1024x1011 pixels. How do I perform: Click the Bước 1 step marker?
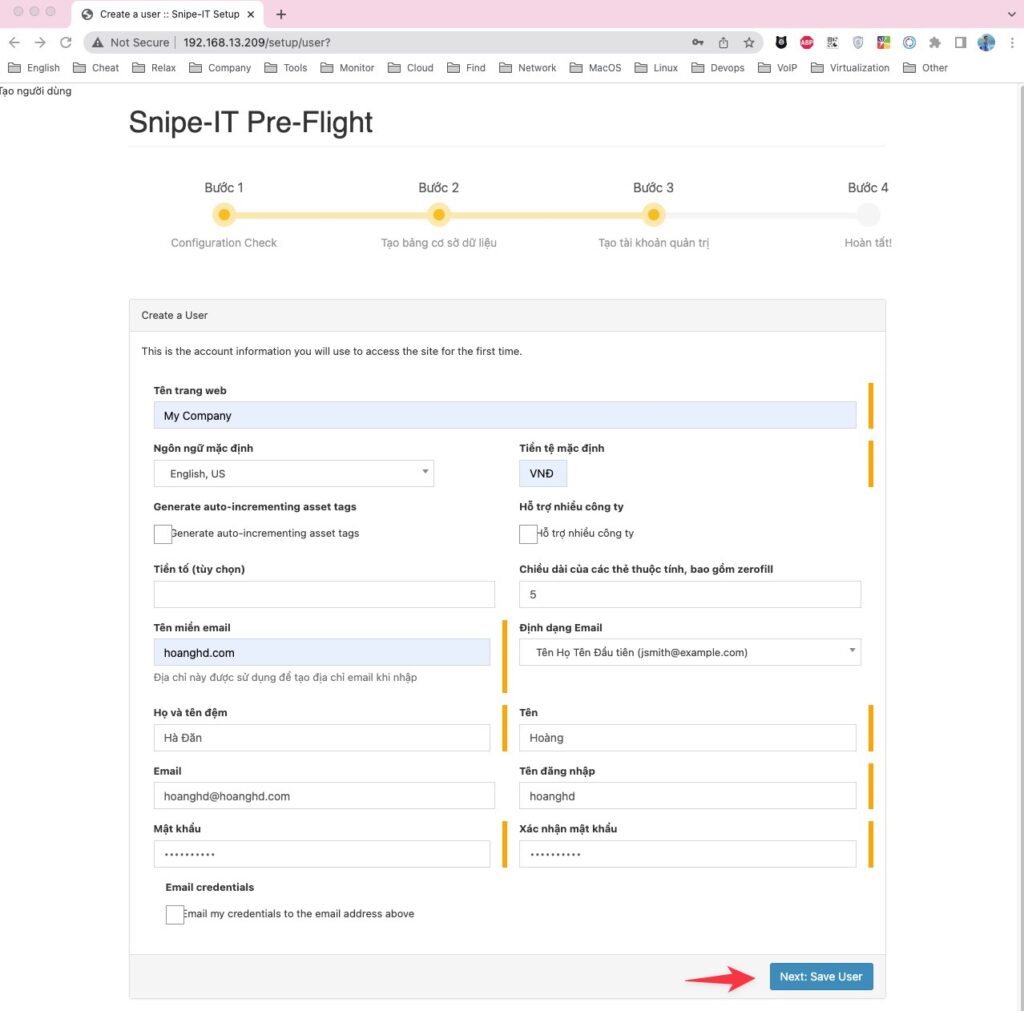click(x=224, y=214)
